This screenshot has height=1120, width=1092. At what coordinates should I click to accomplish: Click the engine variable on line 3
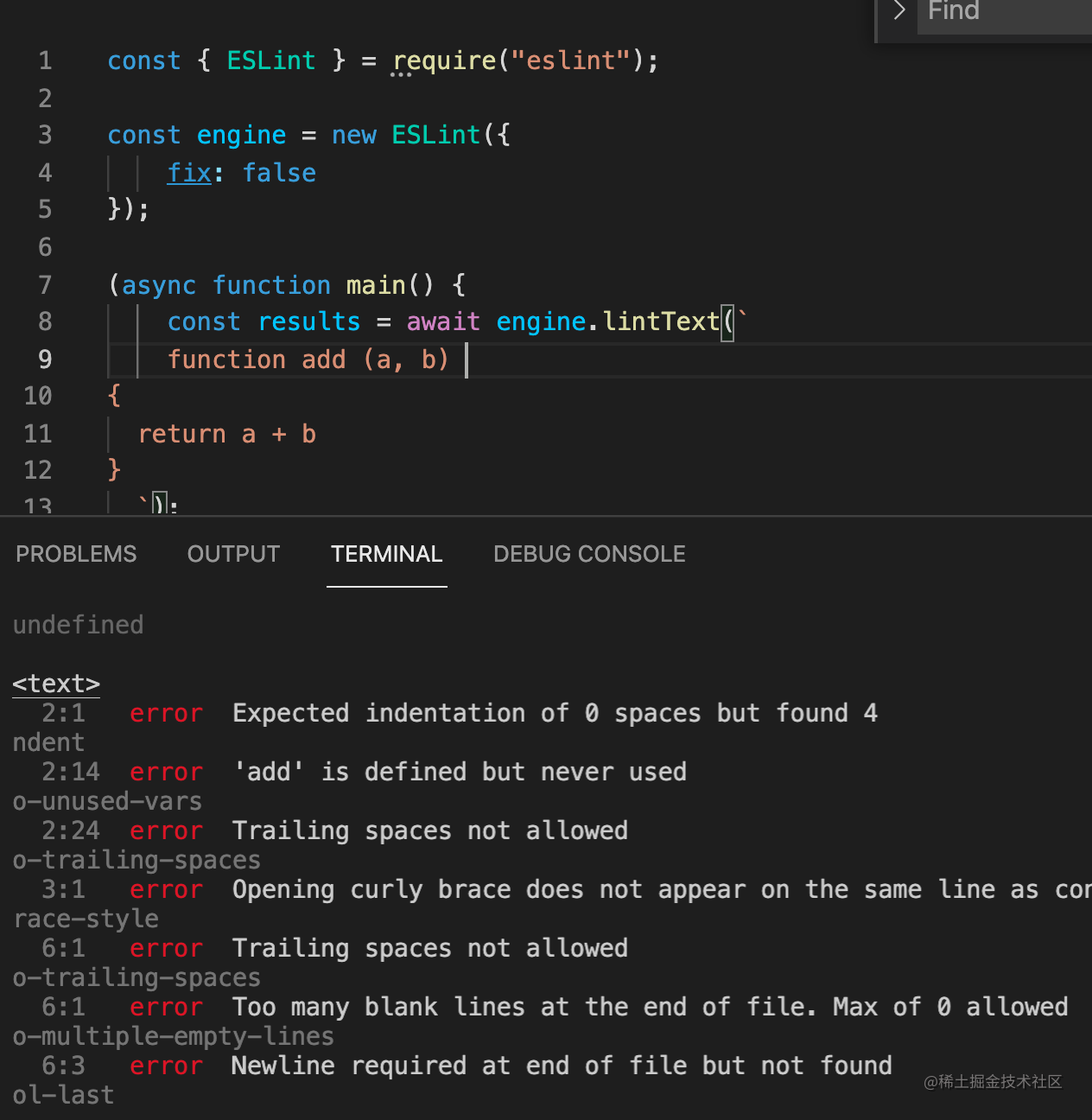pos(241,136)
